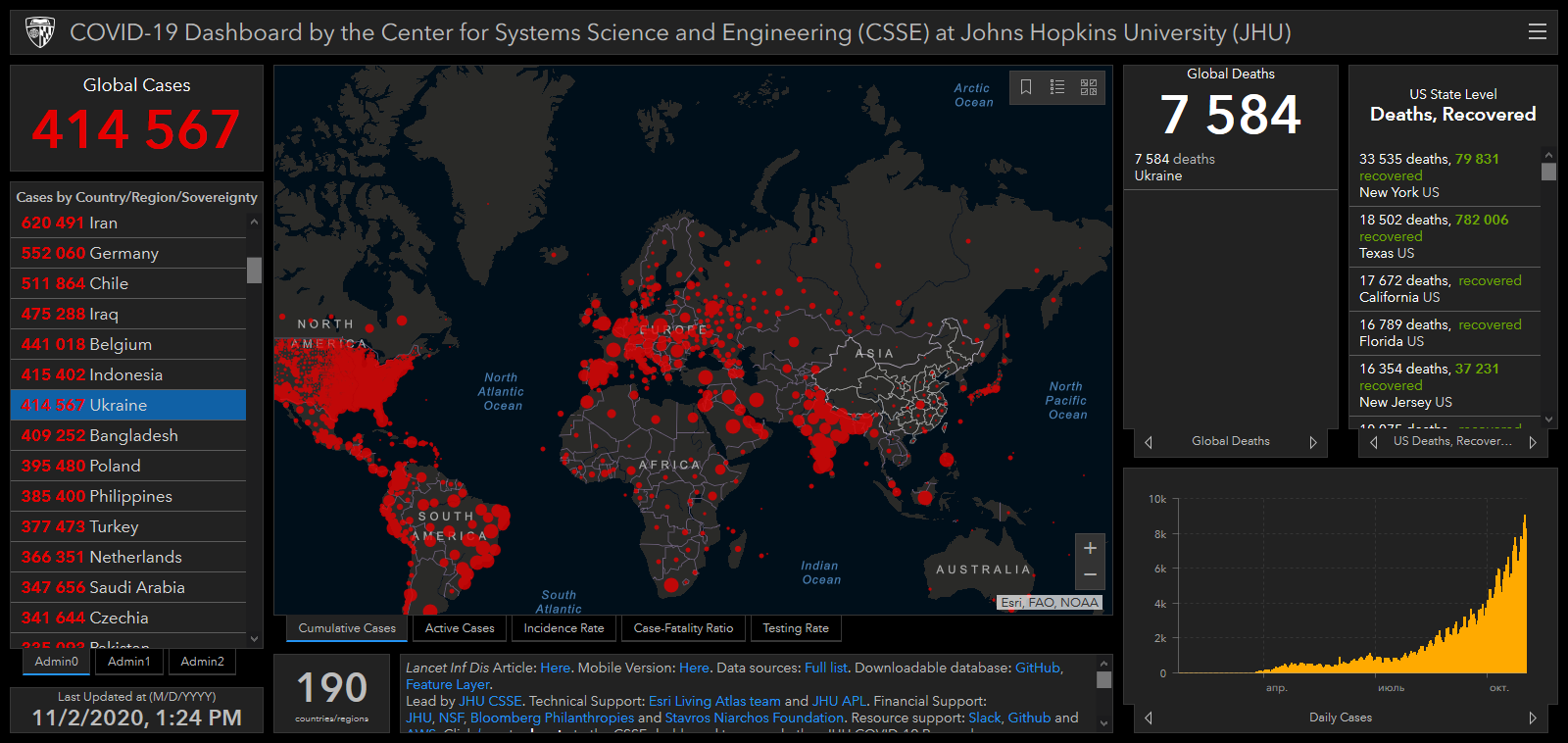Select Germany in the country list

tap(128, 253)
